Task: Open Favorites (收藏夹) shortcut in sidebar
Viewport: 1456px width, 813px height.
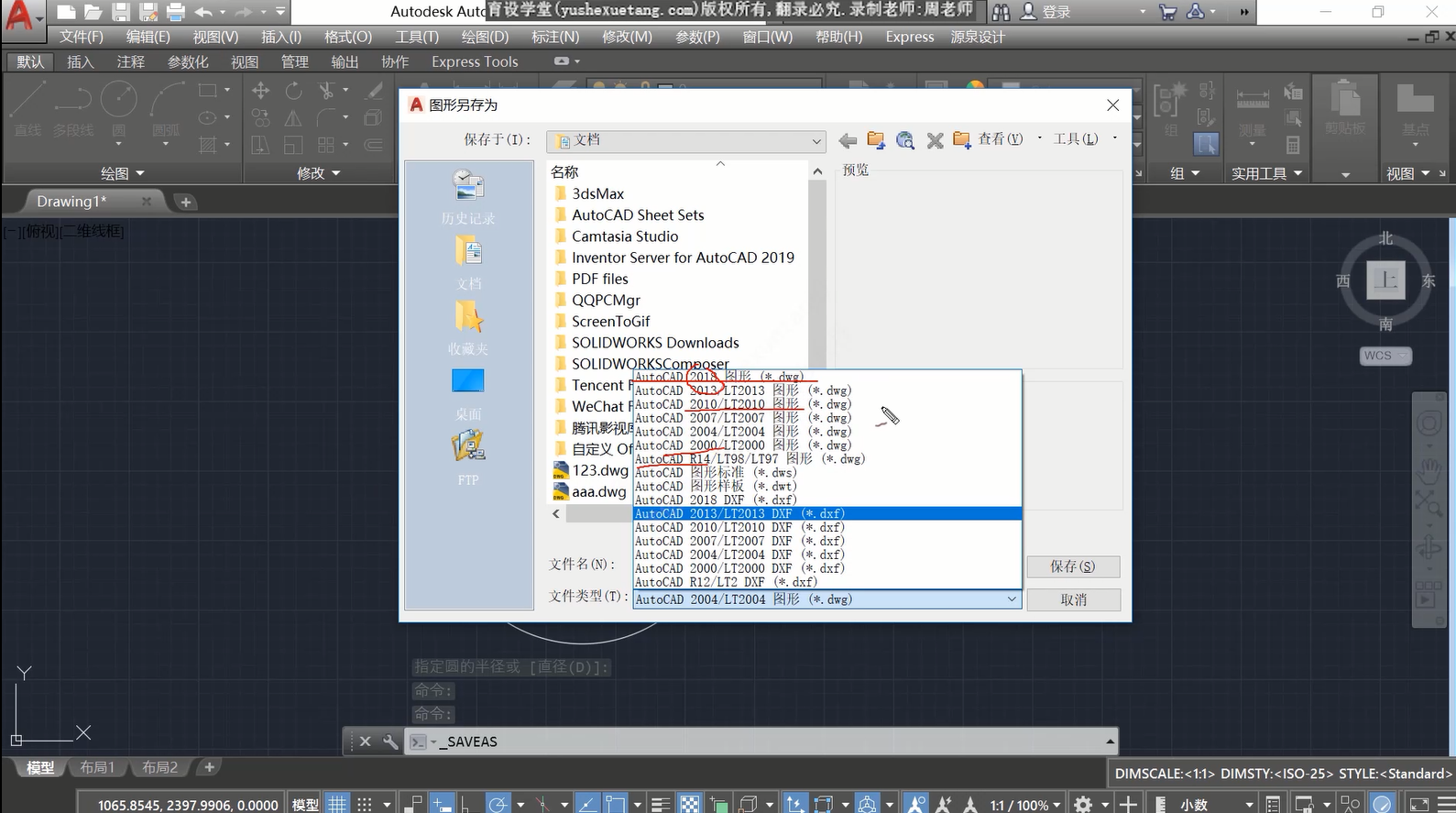Action: pyautogui.click(x=468, y=327)
